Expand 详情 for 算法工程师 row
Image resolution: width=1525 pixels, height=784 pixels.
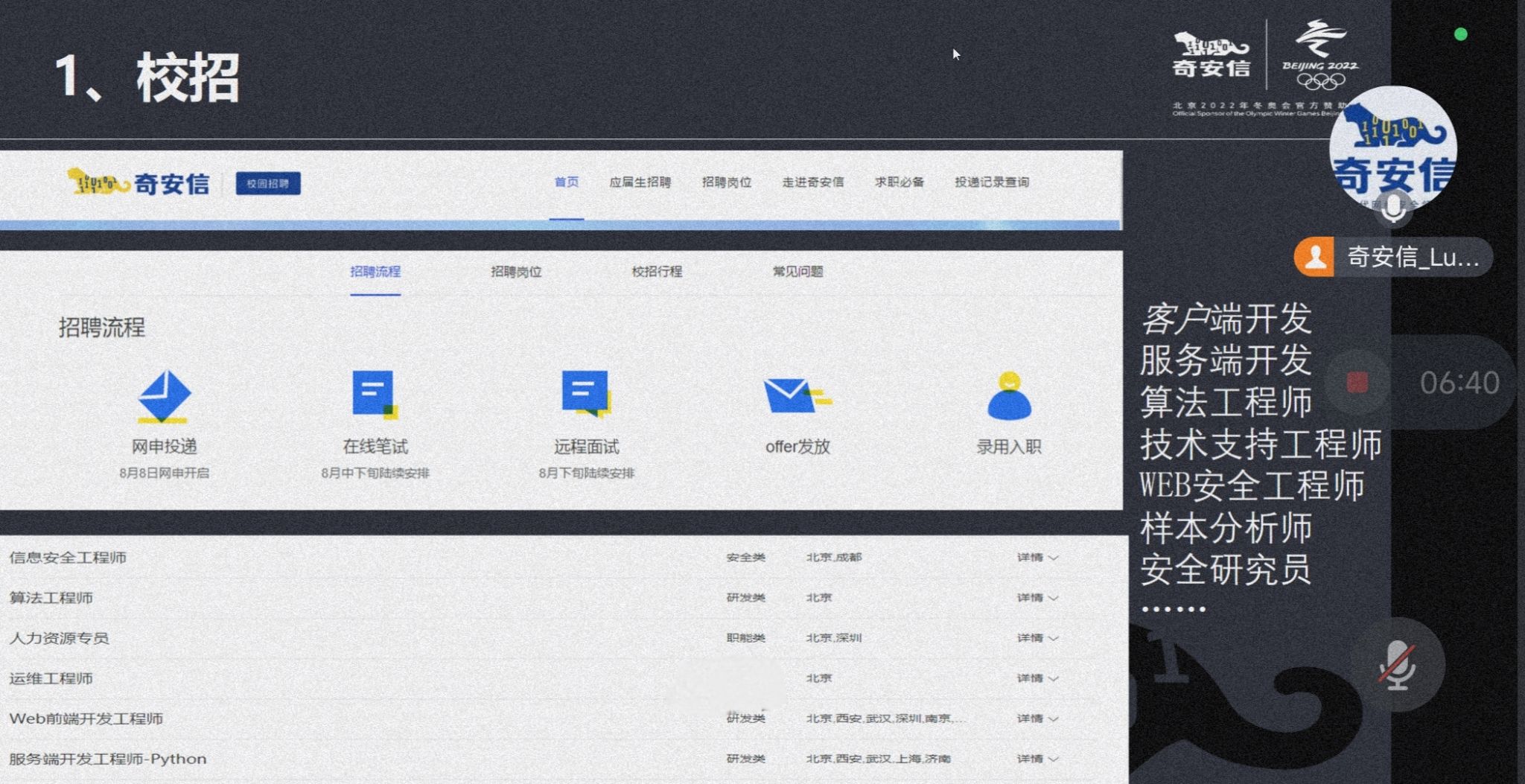(x=1037, y=598)
